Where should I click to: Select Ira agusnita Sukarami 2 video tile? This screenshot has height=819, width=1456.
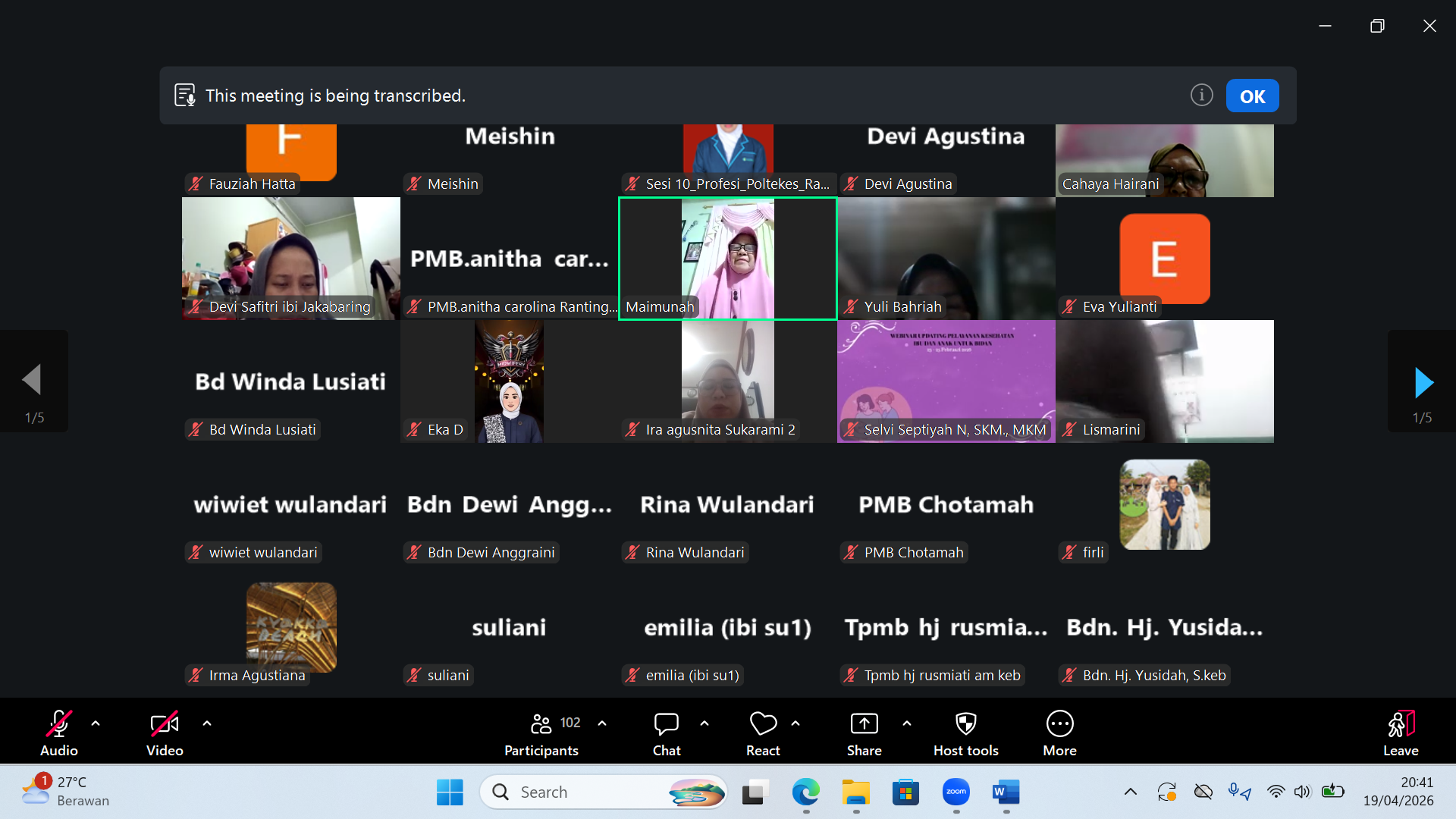tap(728, 381)
